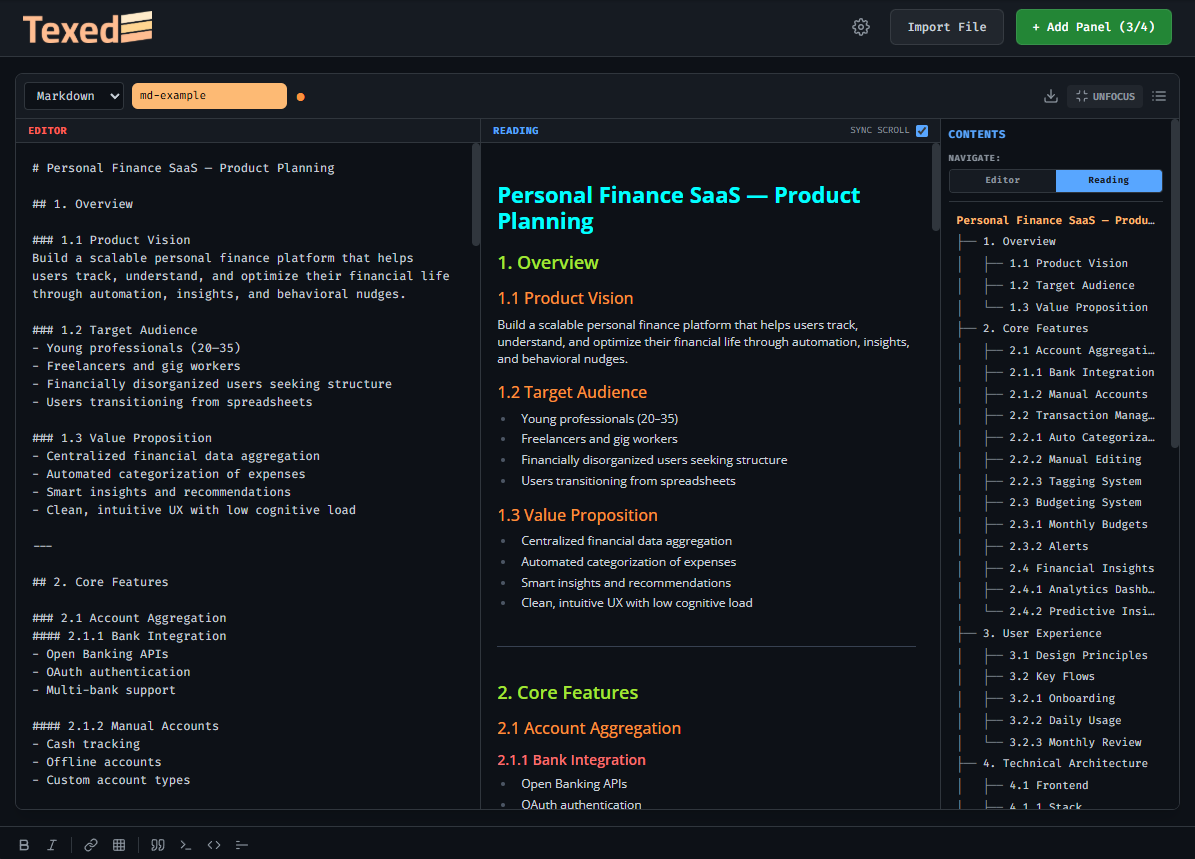The height and width of the screenshot is (859, 1195).
Task: Open settings with the gear icon
Action: [861, 27]
